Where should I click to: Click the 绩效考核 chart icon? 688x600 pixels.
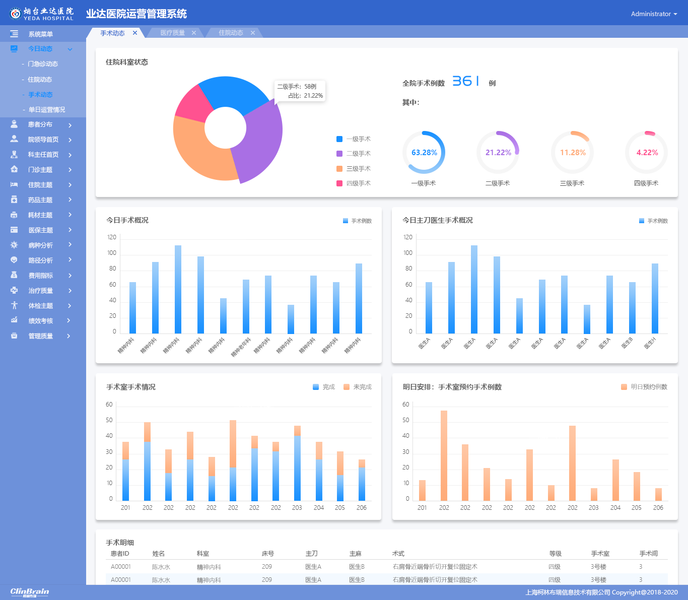click(14, 320)
